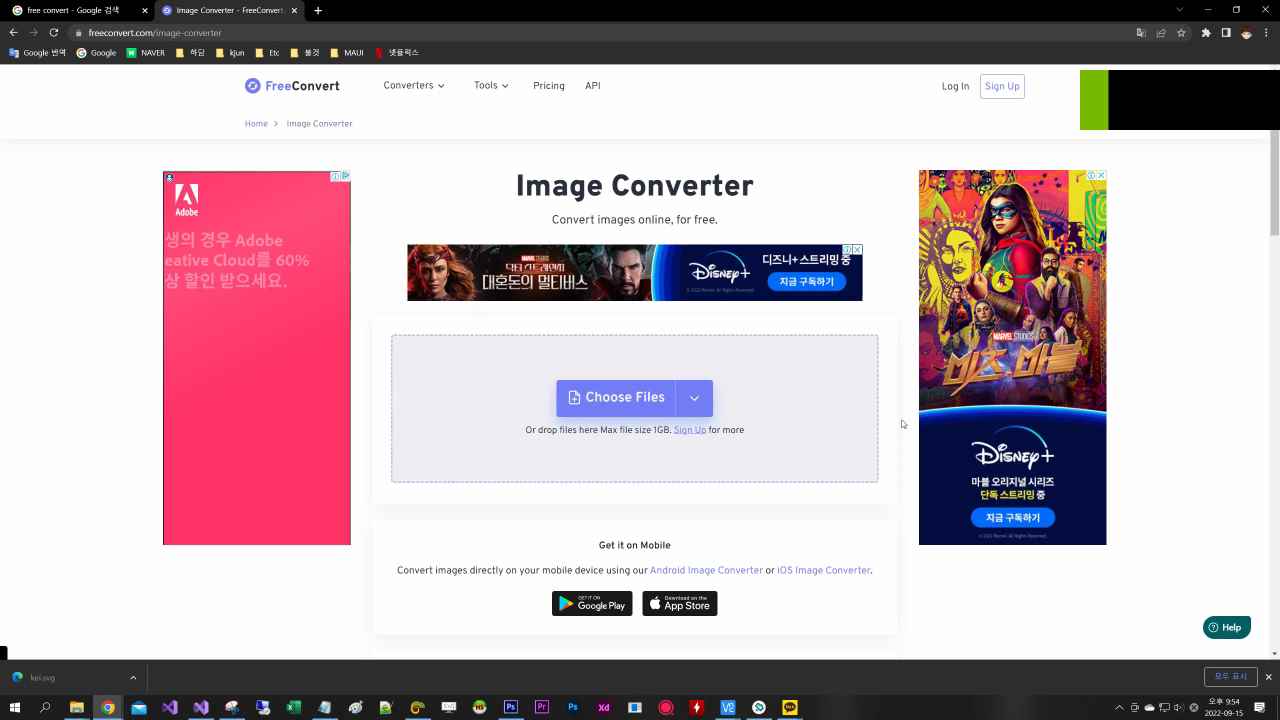The image size is (1280, 720).
Task: Open File Explorer from the taskbar
Action: point(77,708)
